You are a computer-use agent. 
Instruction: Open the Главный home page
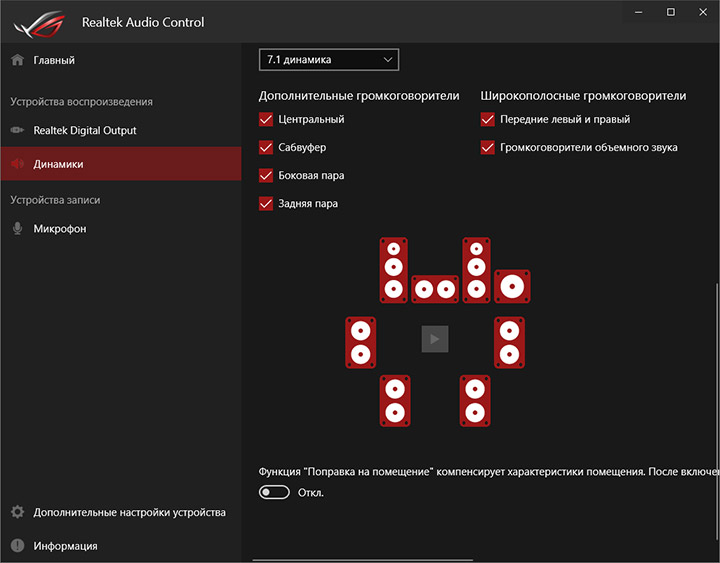tap(54, 60)
